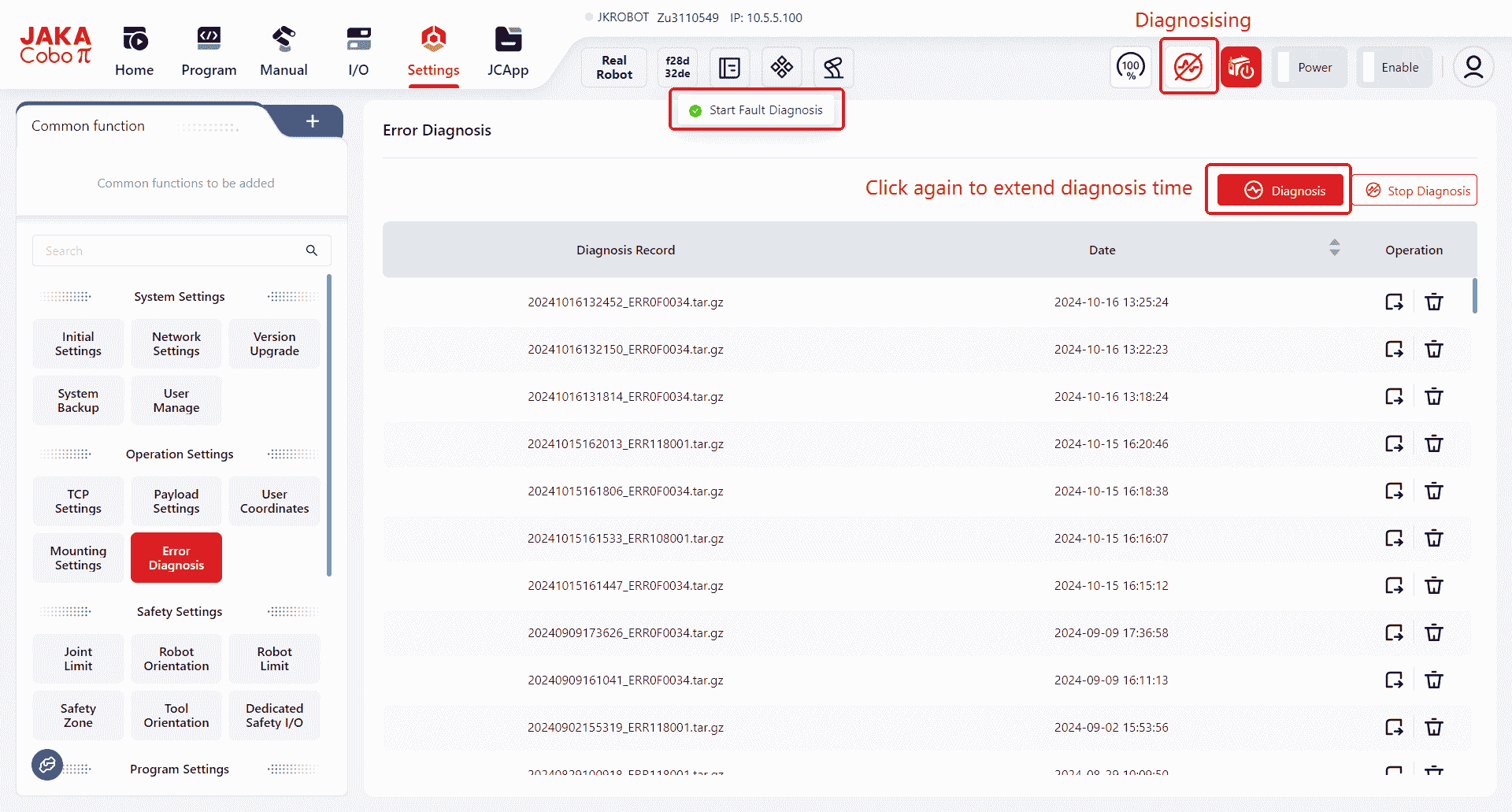Switch to the Program tab
The height and width of the screenshot is (812, 1512).
click(x=209, y=52)
